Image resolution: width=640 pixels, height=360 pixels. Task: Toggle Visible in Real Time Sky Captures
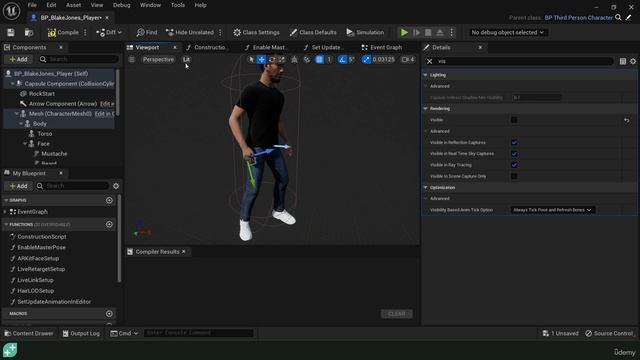pos(514,154)
